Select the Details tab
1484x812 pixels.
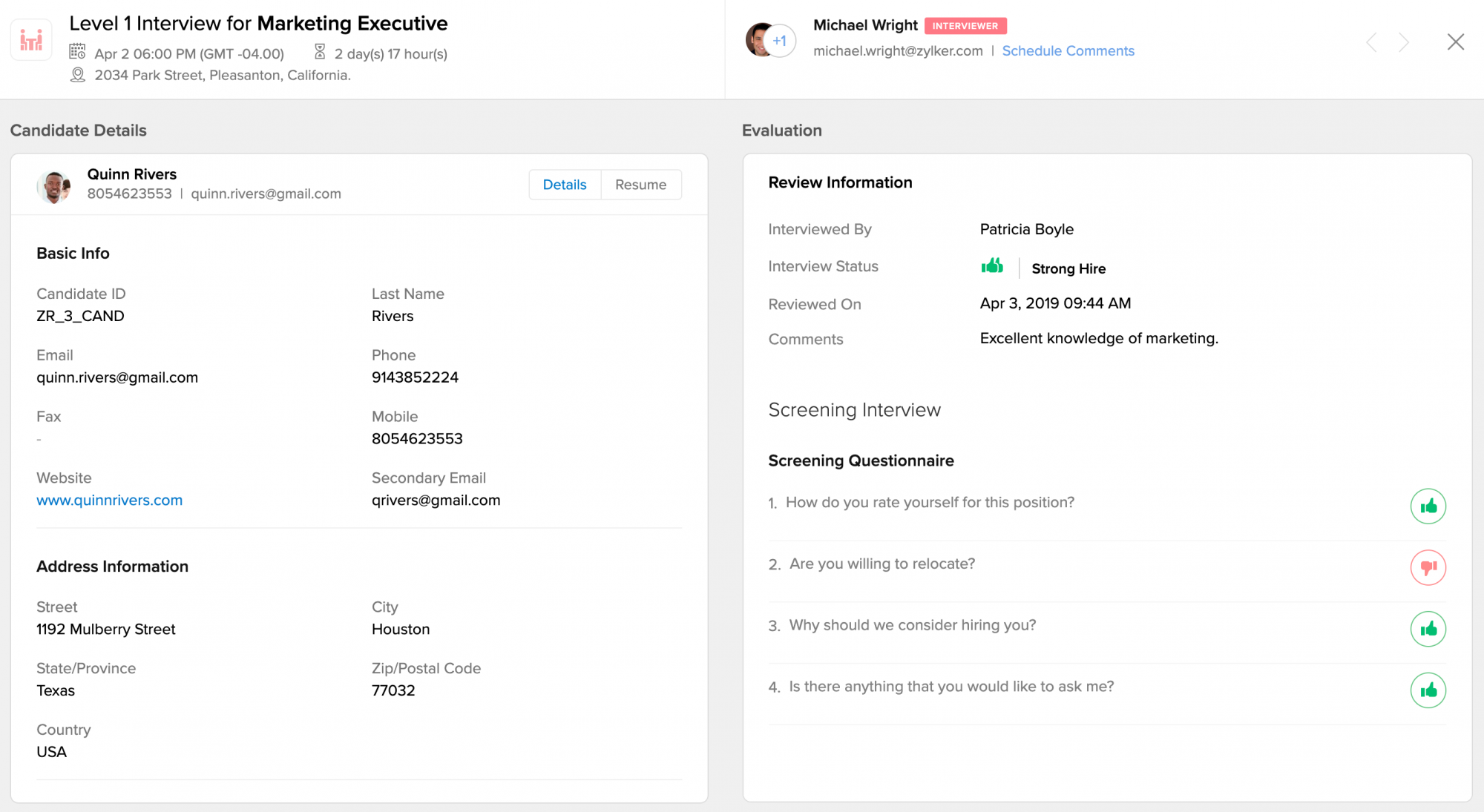pos(565,185)
